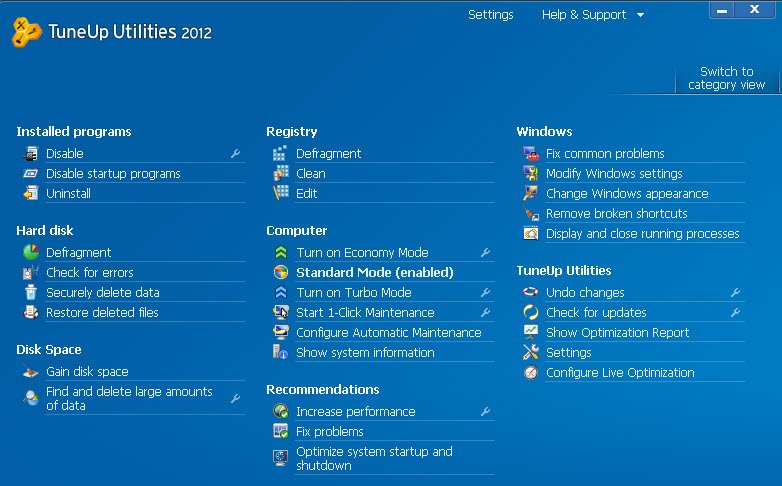Click the Restore deleted files icon

pyautogui.click(x=30, y=312)
